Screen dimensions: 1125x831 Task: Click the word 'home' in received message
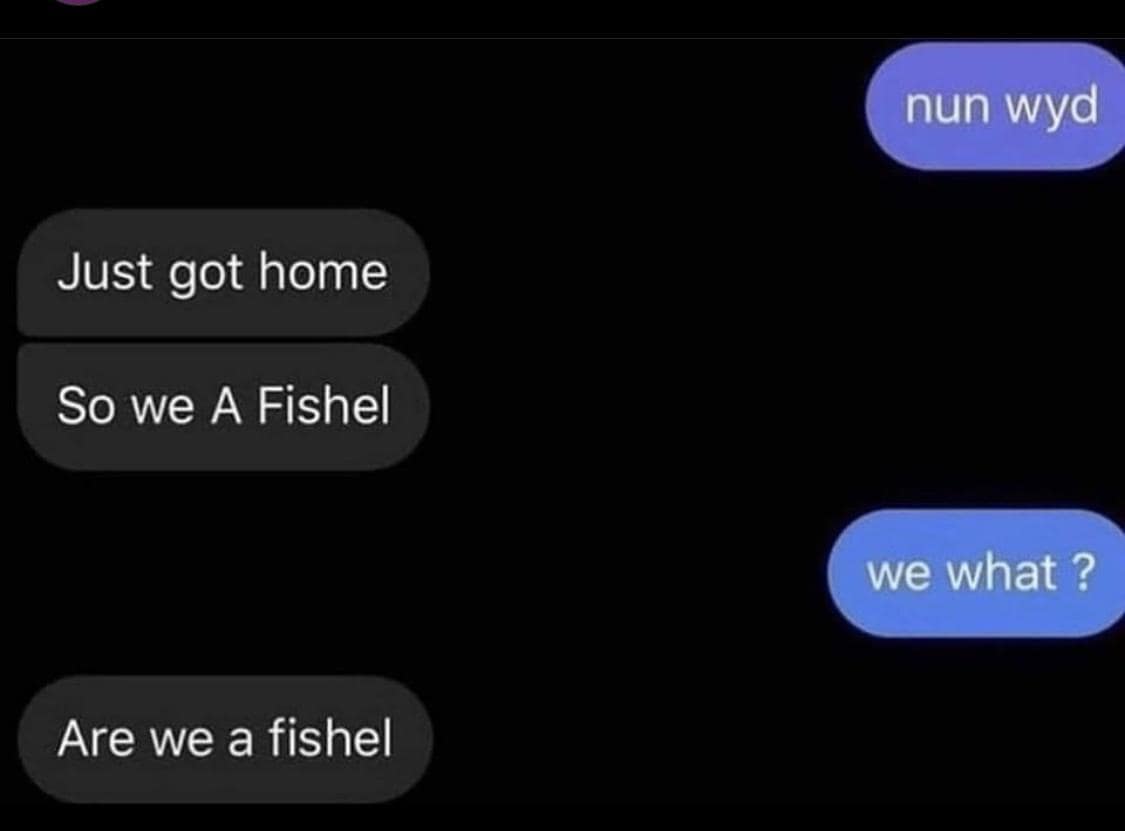point(323,272)
